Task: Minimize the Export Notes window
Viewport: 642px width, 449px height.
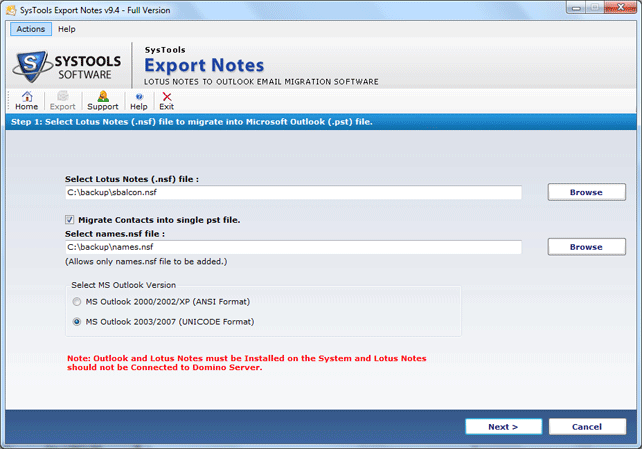Action: click(x=576, y=8)
